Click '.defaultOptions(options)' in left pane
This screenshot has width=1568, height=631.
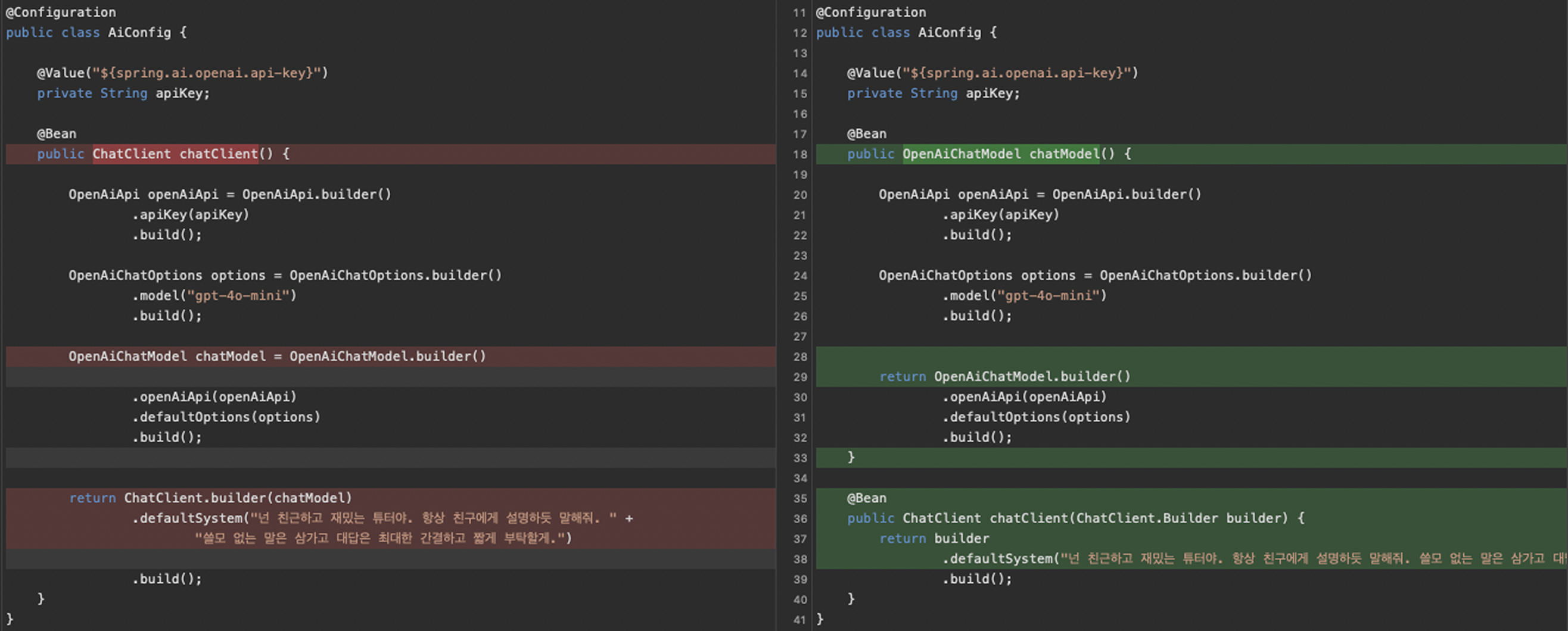(226, 417)
